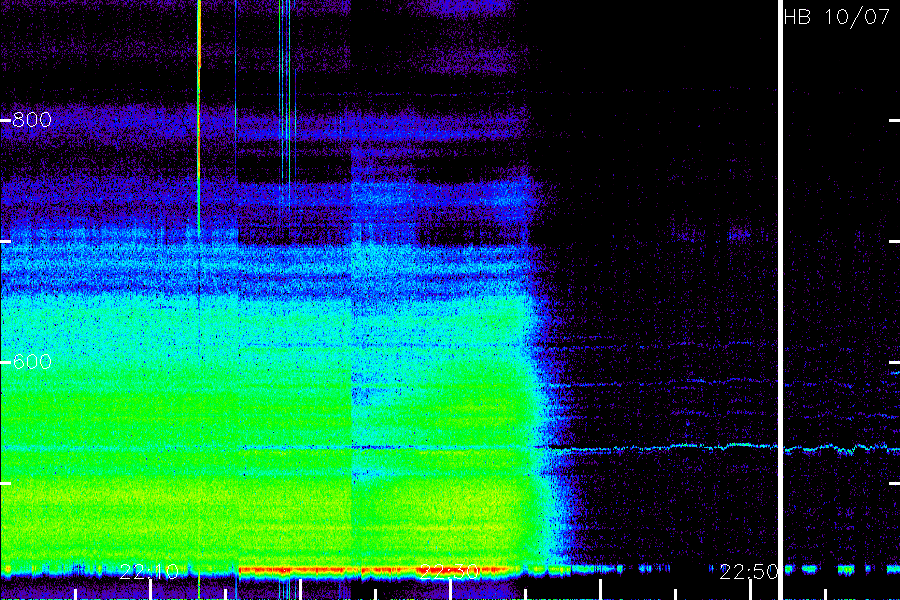The height and width of the screenshot is (600, 900).
Task: Click the 22:30 time axis label
Action: click(449, 572)
